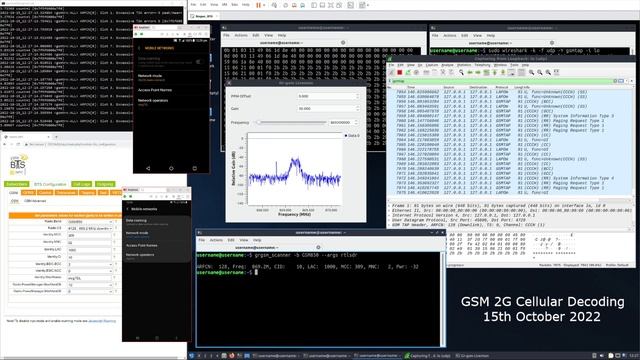
Task: Zoom in on Wireshark packet text
Action: pos(531,72)
